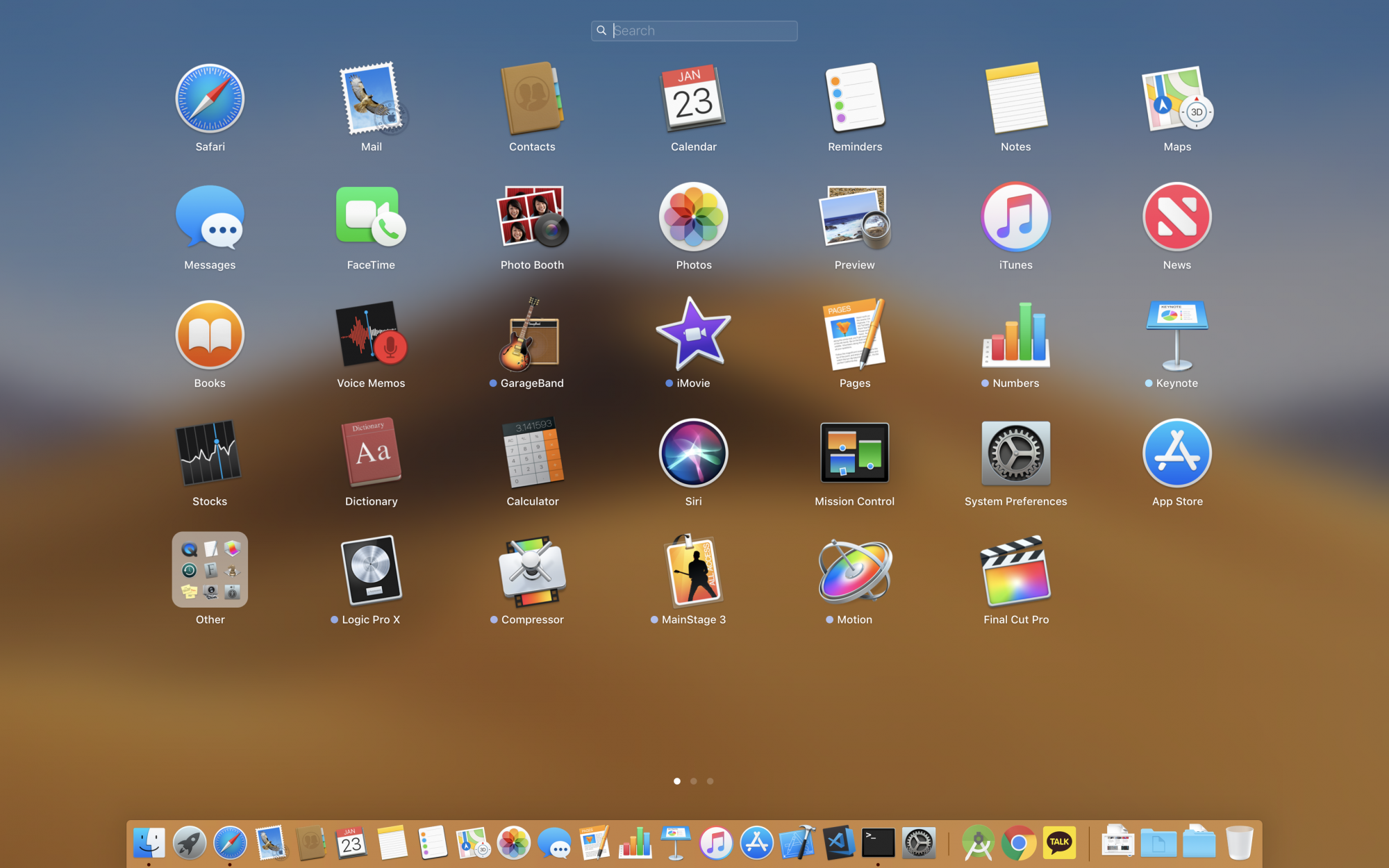
Task: Open the Voice Memos app
Action: [371, 335]
